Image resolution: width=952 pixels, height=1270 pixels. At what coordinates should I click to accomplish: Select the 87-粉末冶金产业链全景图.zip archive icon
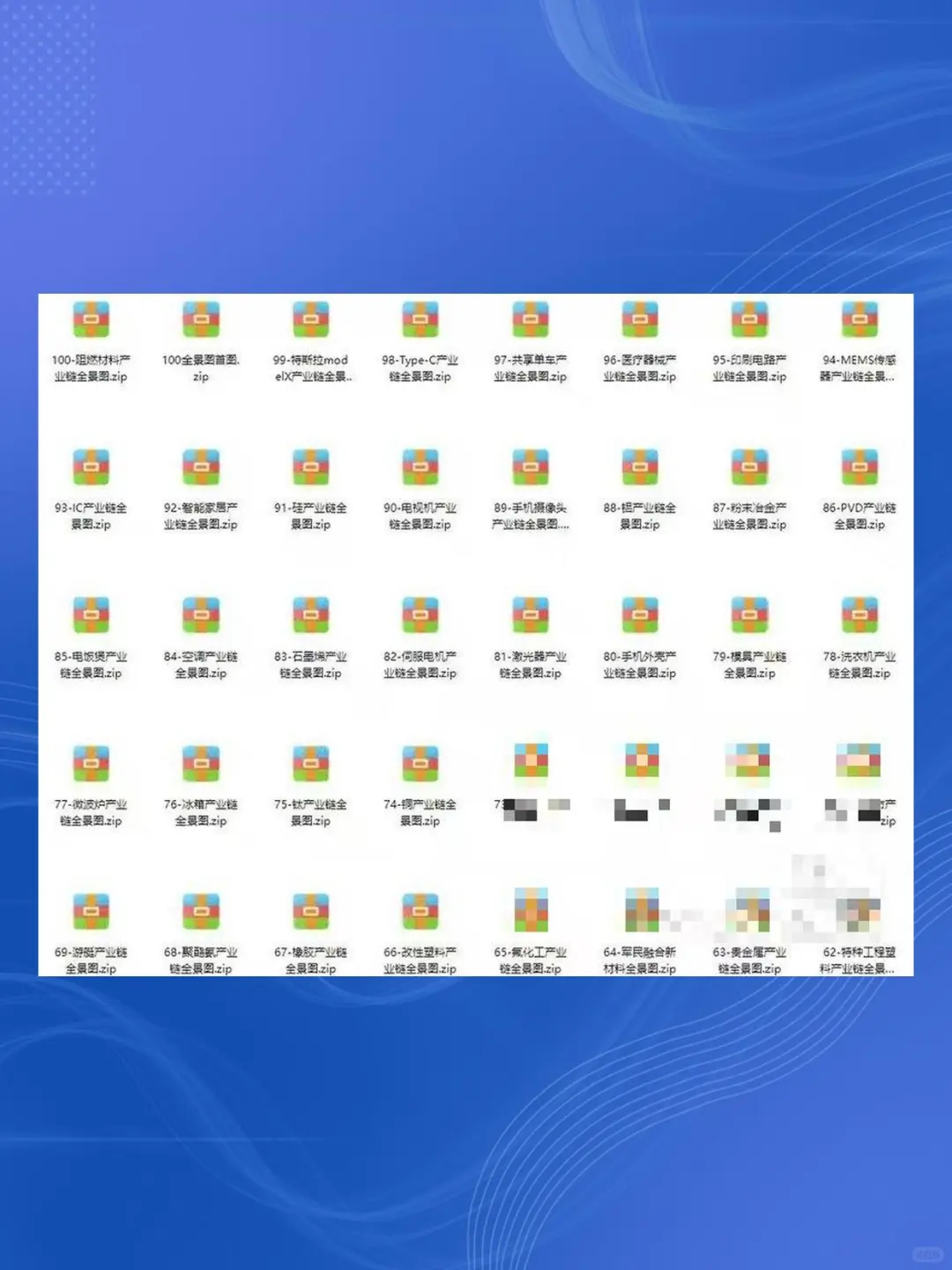coord(749,467)
